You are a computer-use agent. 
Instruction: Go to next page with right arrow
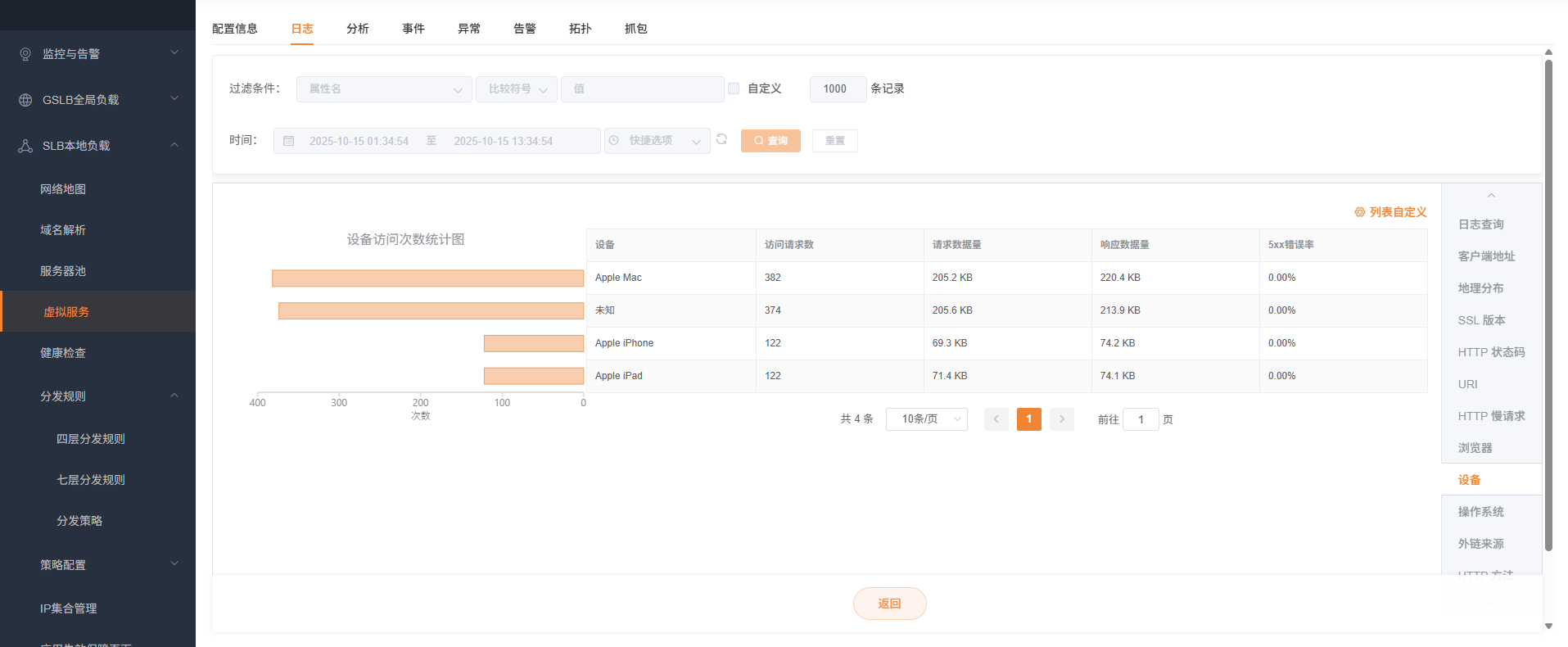click(1061, 419)
